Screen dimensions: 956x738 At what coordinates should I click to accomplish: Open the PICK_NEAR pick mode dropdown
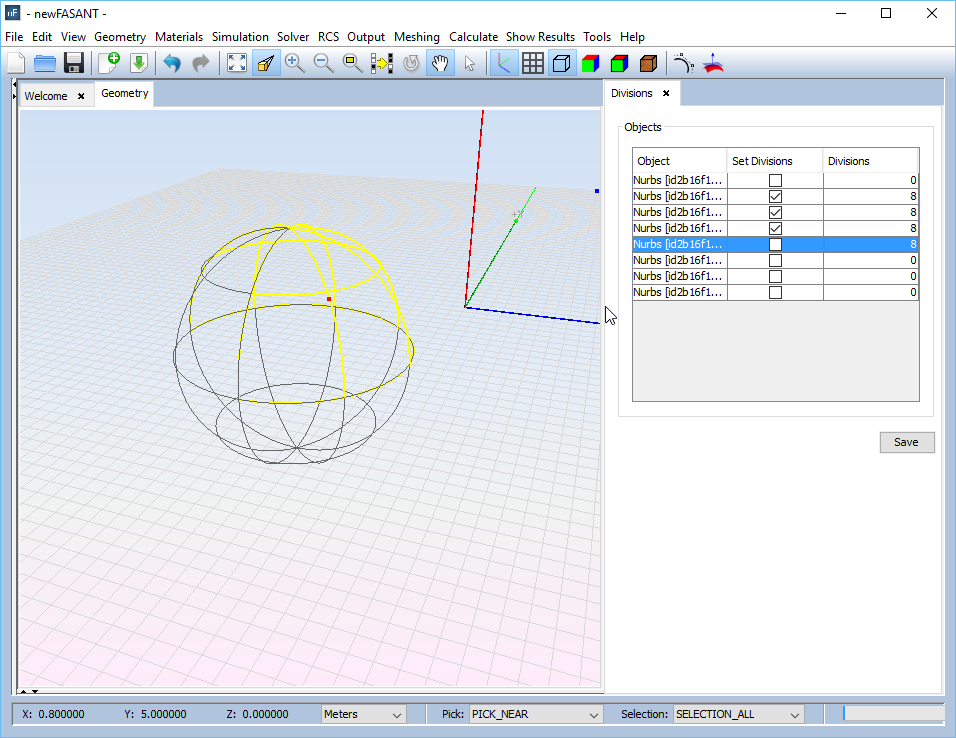click(535, 714)
